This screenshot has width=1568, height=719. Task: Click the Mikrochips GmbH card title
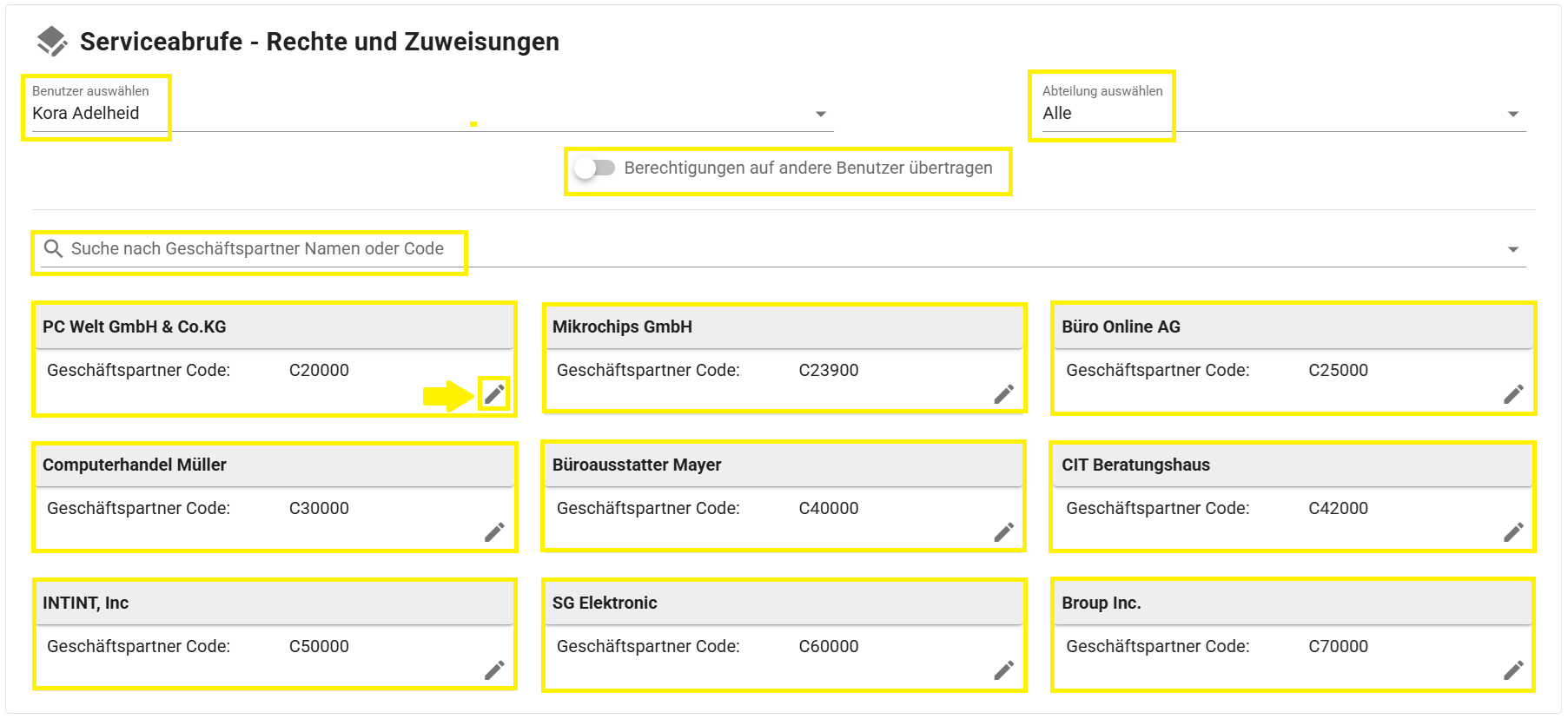click(622, 327)
